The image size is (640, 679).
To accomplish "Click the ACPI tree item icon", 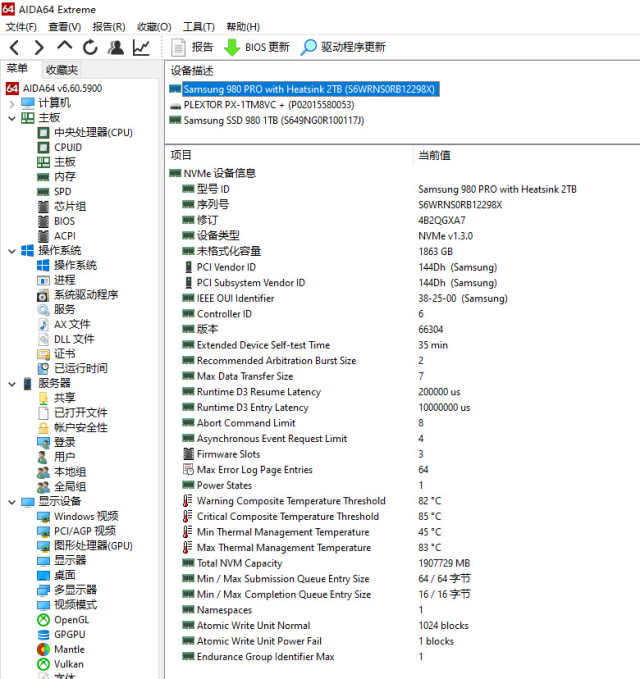I will 43,236.
